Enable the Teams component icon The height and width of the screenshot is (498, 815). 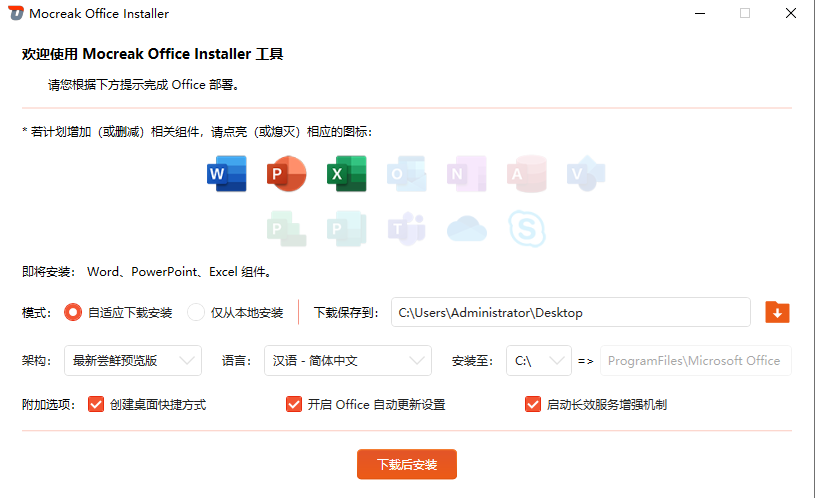406,229
